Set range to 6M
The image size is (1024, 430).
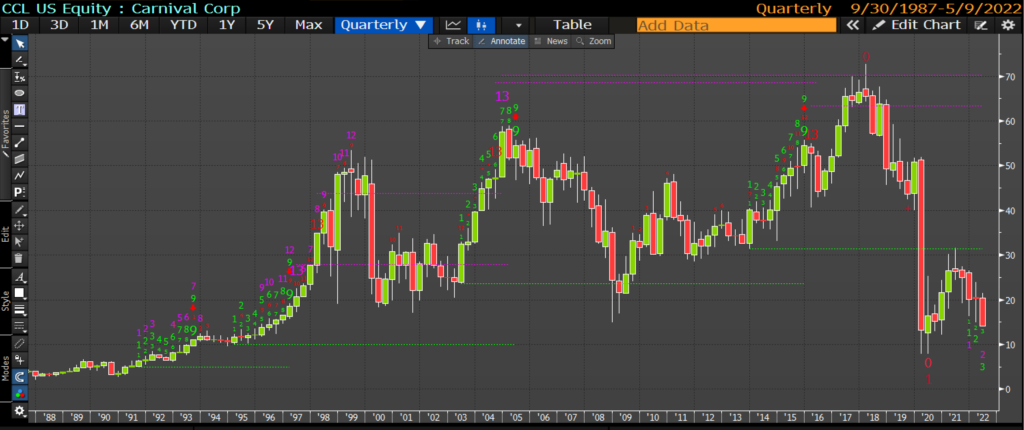[x=138, y=25]
